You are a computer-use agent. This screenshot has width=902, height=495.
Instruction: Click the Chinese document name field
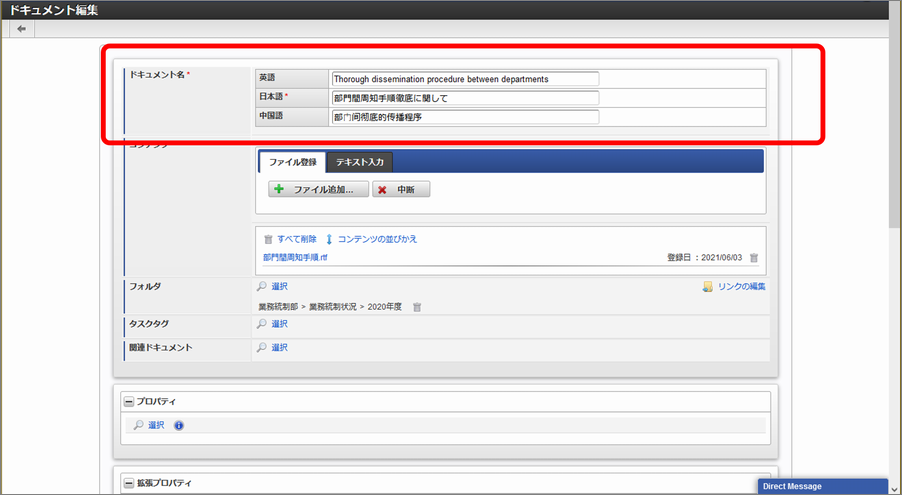click(x=465, y=117)
